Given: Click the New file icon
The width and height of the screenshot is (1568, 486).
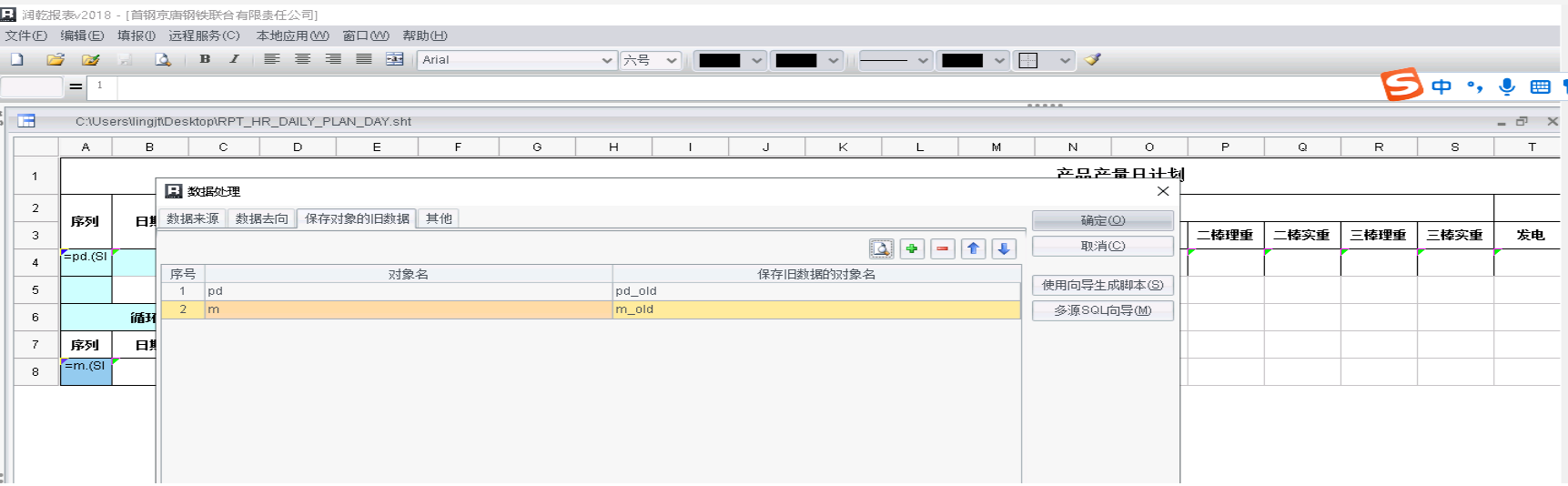Looking at the screenshot, I should click(17, 59).
